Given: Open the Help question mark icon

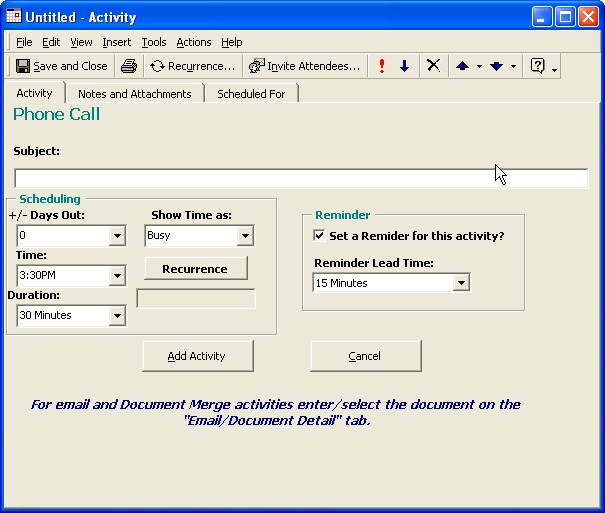Looking at the screenshot, I should point(538,66).
